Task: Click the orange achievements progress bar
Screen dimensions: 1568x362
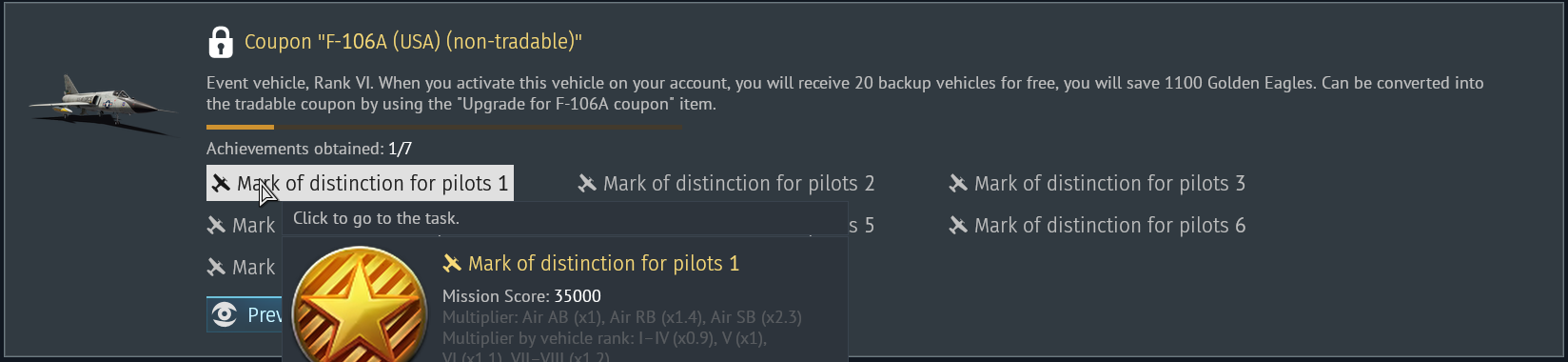Action: tap(444, 127)
